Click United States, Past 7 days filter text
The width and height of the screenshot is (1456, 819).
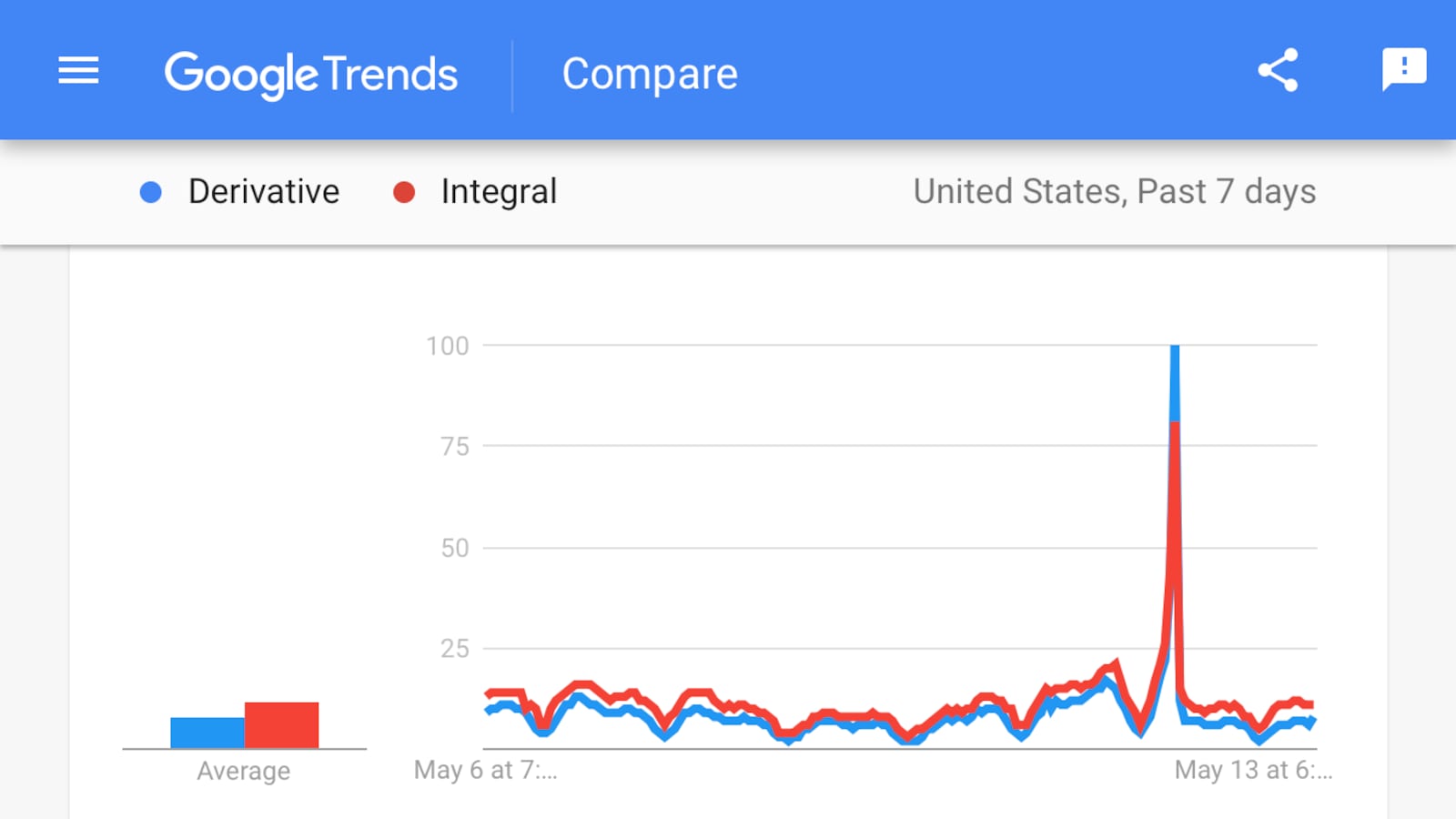pyautogui.click(x=1114, y=192)
